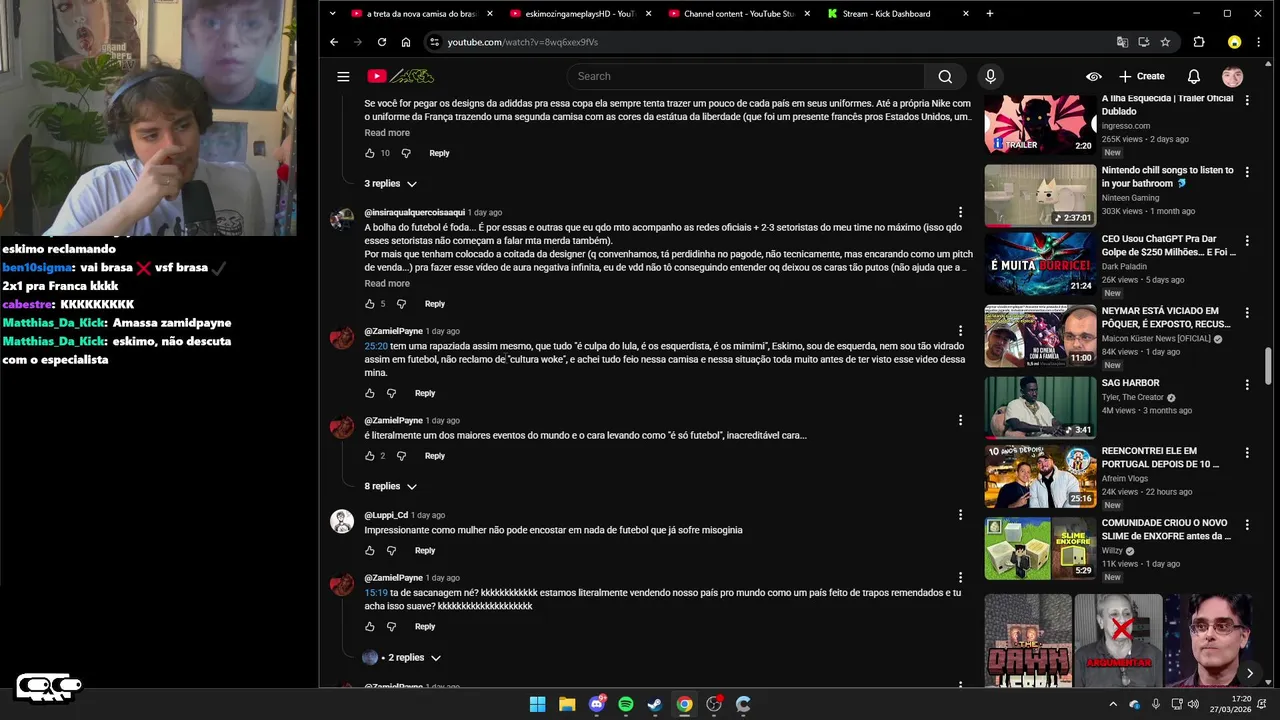Viewport: 1280px width, 720px height.
Task: Open options menu for @Luppi_Cd comment
Action: pos(960,515)
